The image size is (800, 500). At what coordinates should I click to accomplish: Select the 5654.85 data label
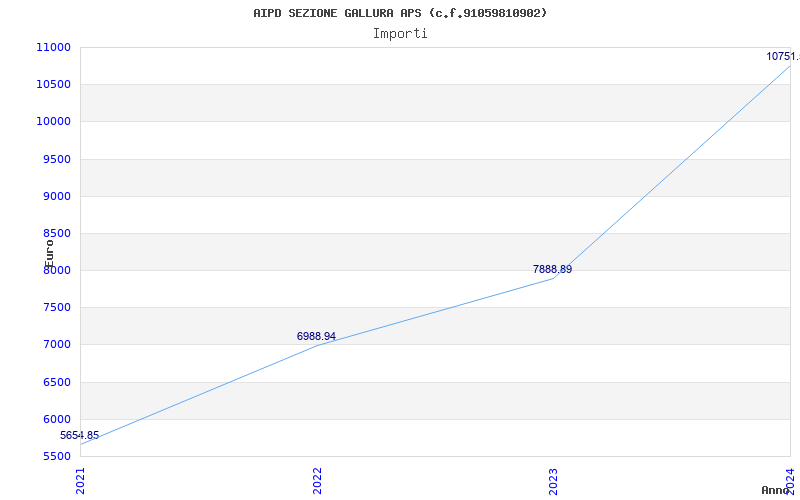coord(80,436)
